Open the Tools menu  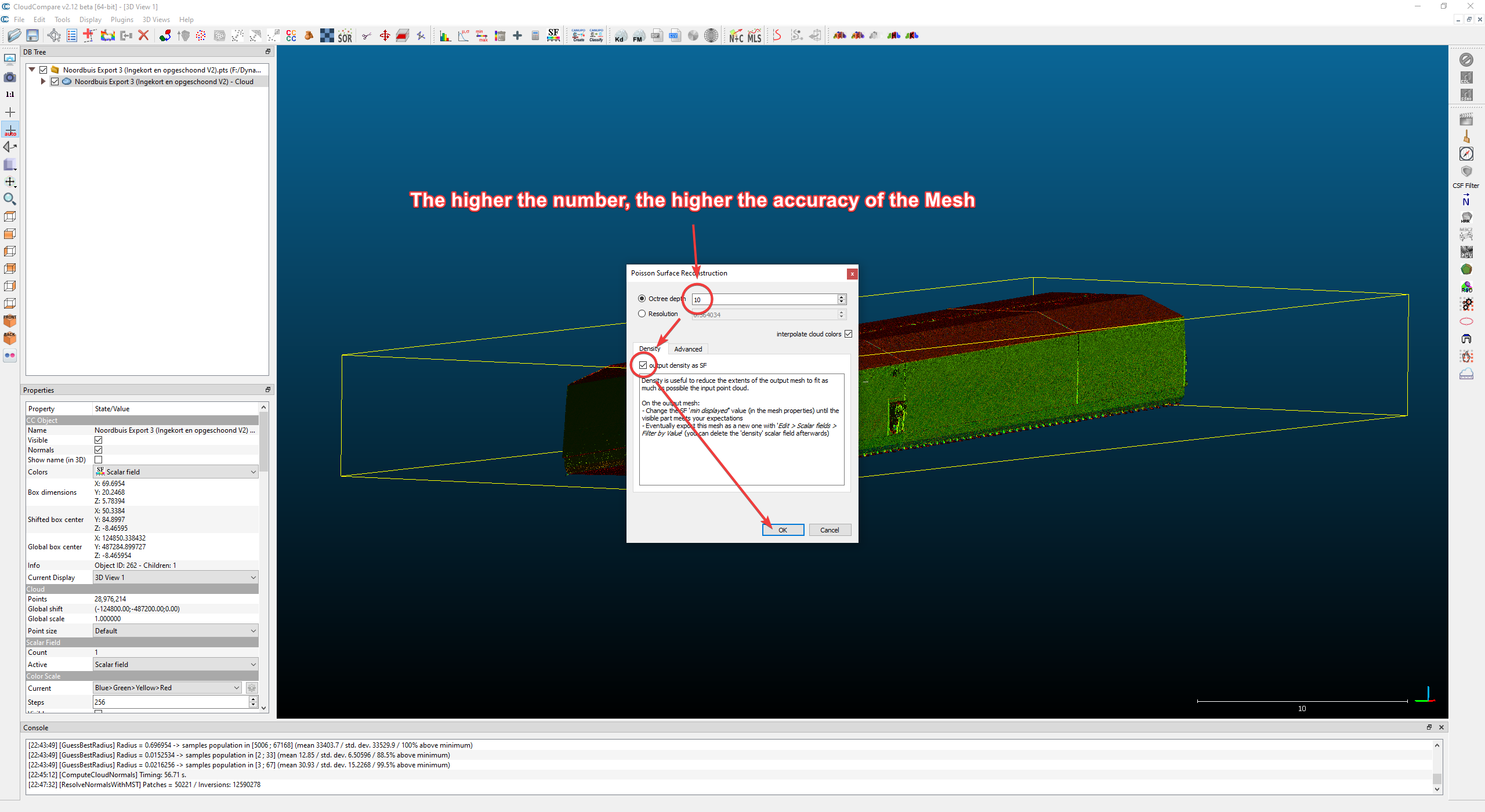62,20
